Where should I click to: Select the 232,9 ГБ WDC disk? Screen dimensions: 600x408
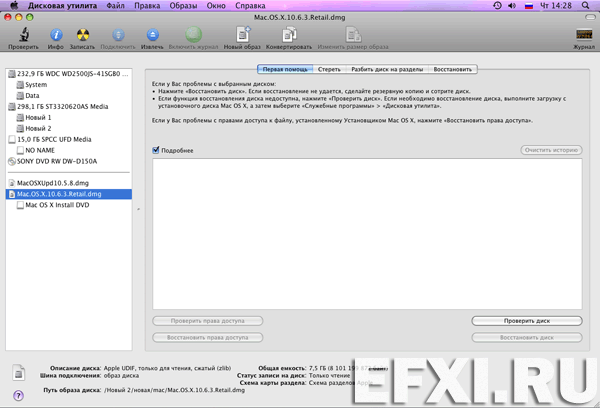[x=69, y=73]
